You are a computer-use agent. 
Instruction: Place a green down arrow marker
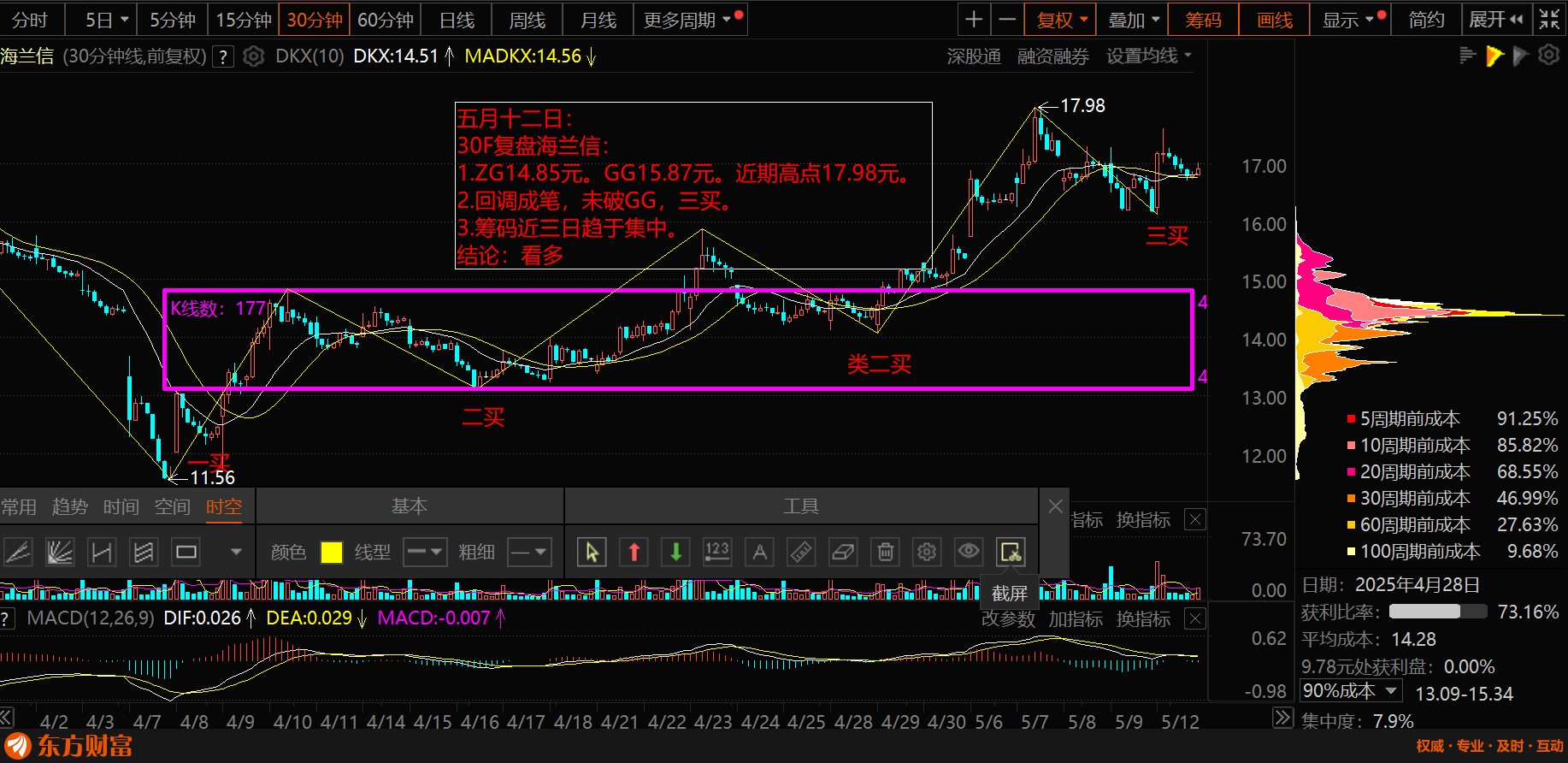pos(675,552)
